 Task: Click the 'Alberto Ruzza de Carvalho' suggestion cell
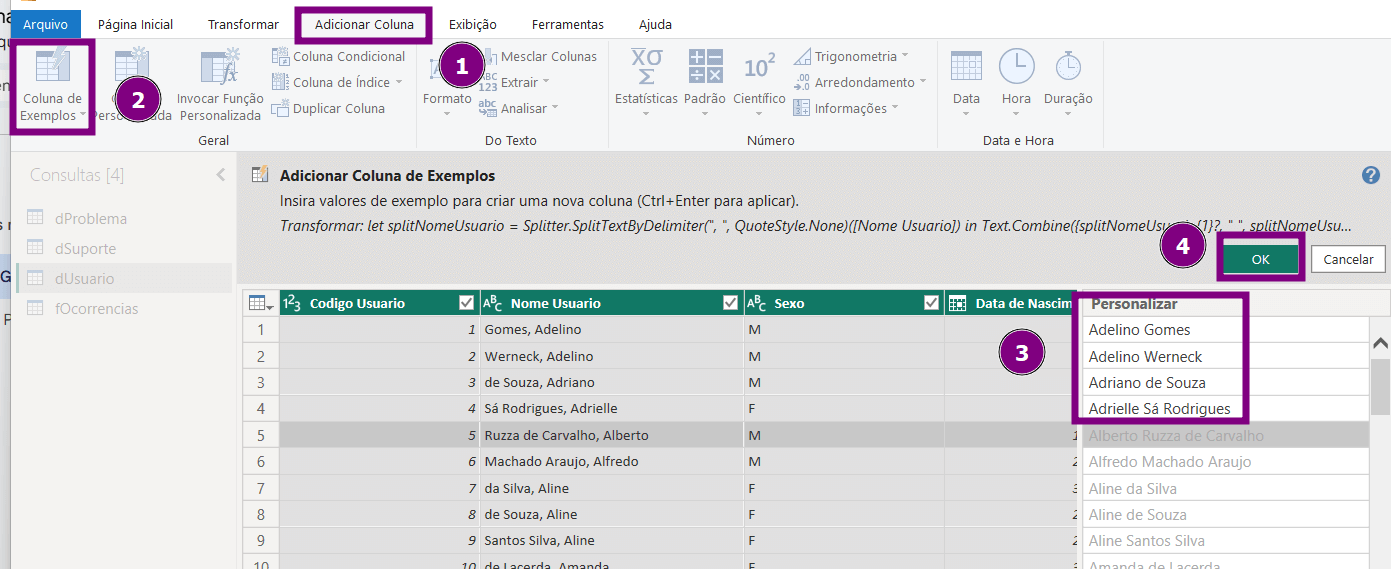point(1225,435)
